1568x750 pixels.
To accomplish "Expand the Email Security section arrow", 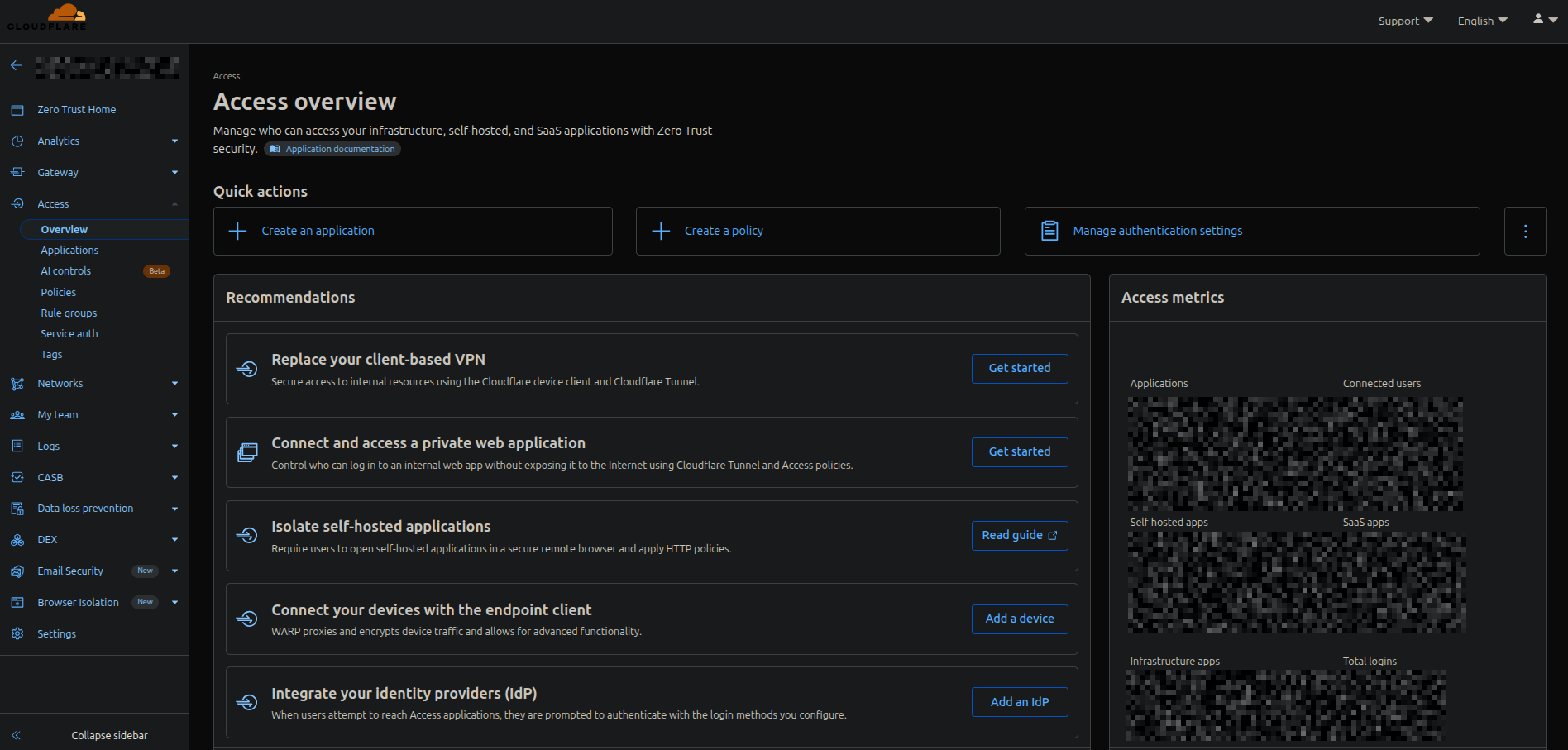I will tap(174, 571).
